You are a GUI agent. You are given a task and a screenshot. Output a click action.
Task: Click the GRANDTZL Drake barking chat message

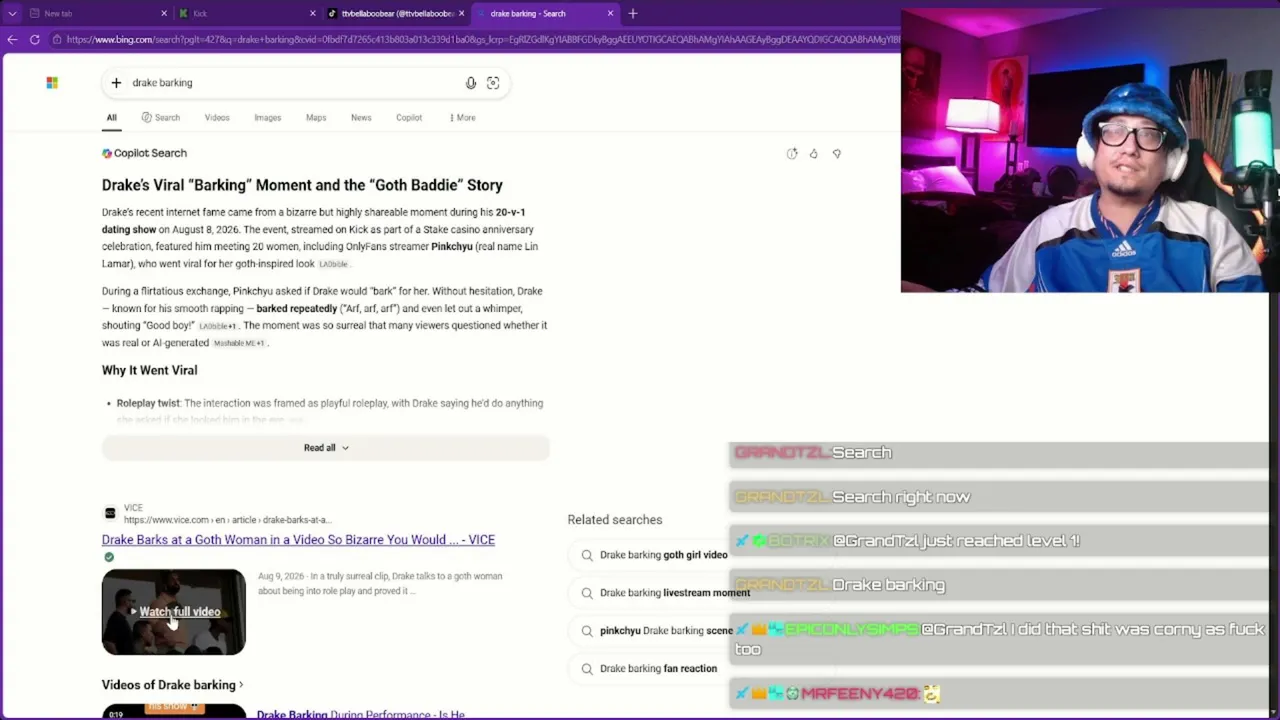998,585
